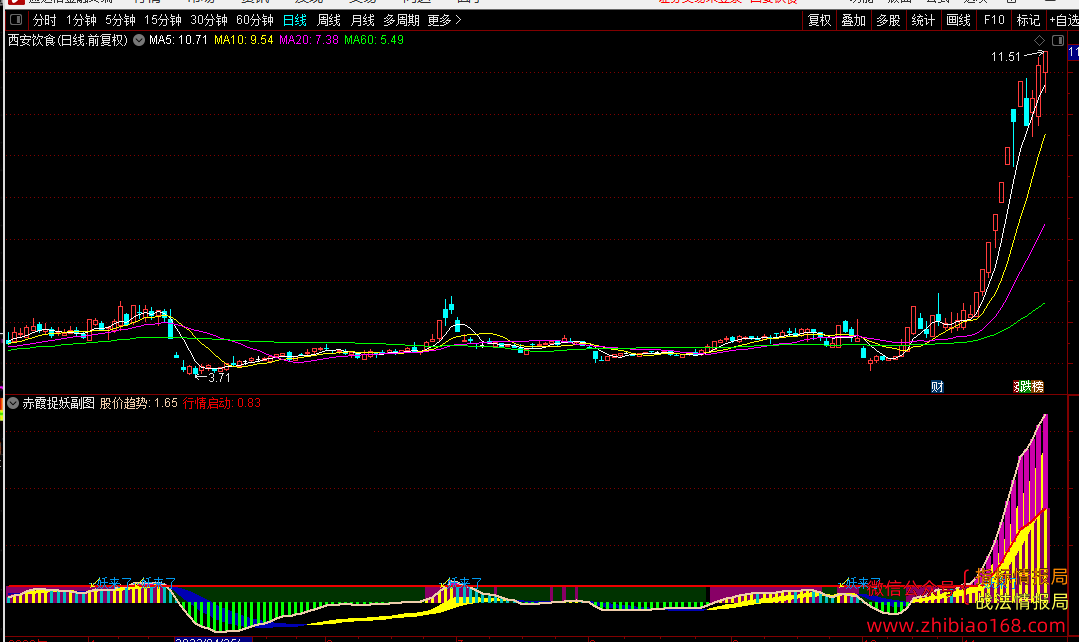The width and height of the screenshot is (1079, 642).
Task: Toggle the left sidebar panel icon
Action: (16, 20)
